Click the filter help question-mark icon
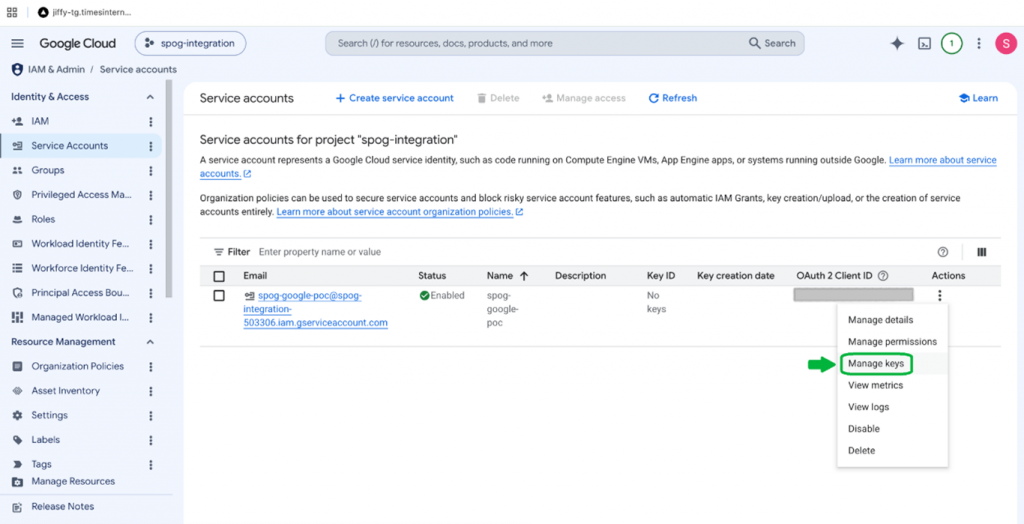 pyautogui.click(x=942, y=252)
